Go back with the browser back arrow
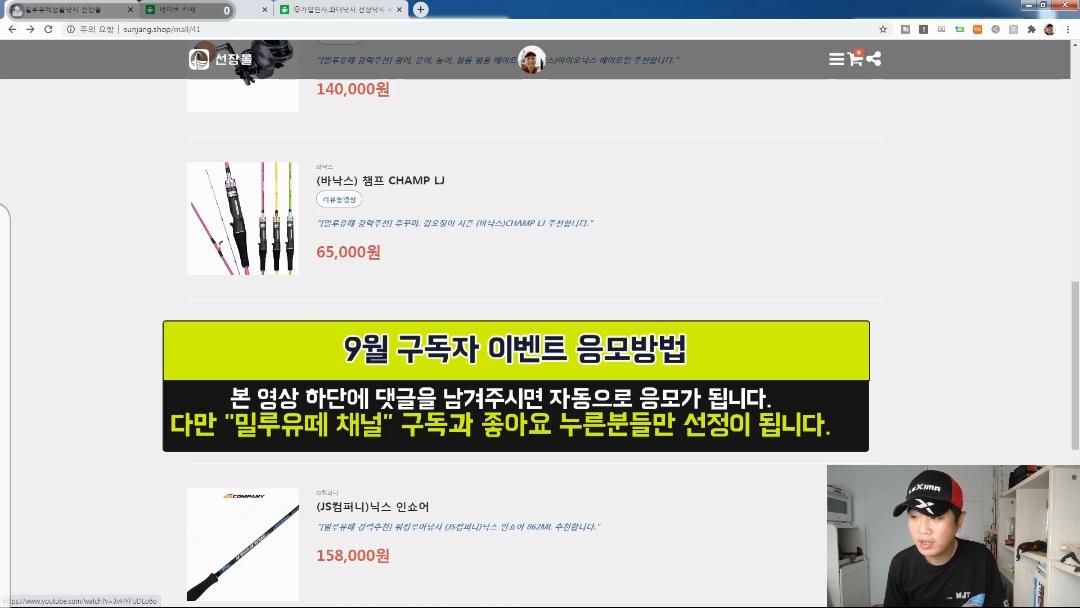Image resolution: width=1080 pixels, height=608 pixels. (x=12, y=29)
